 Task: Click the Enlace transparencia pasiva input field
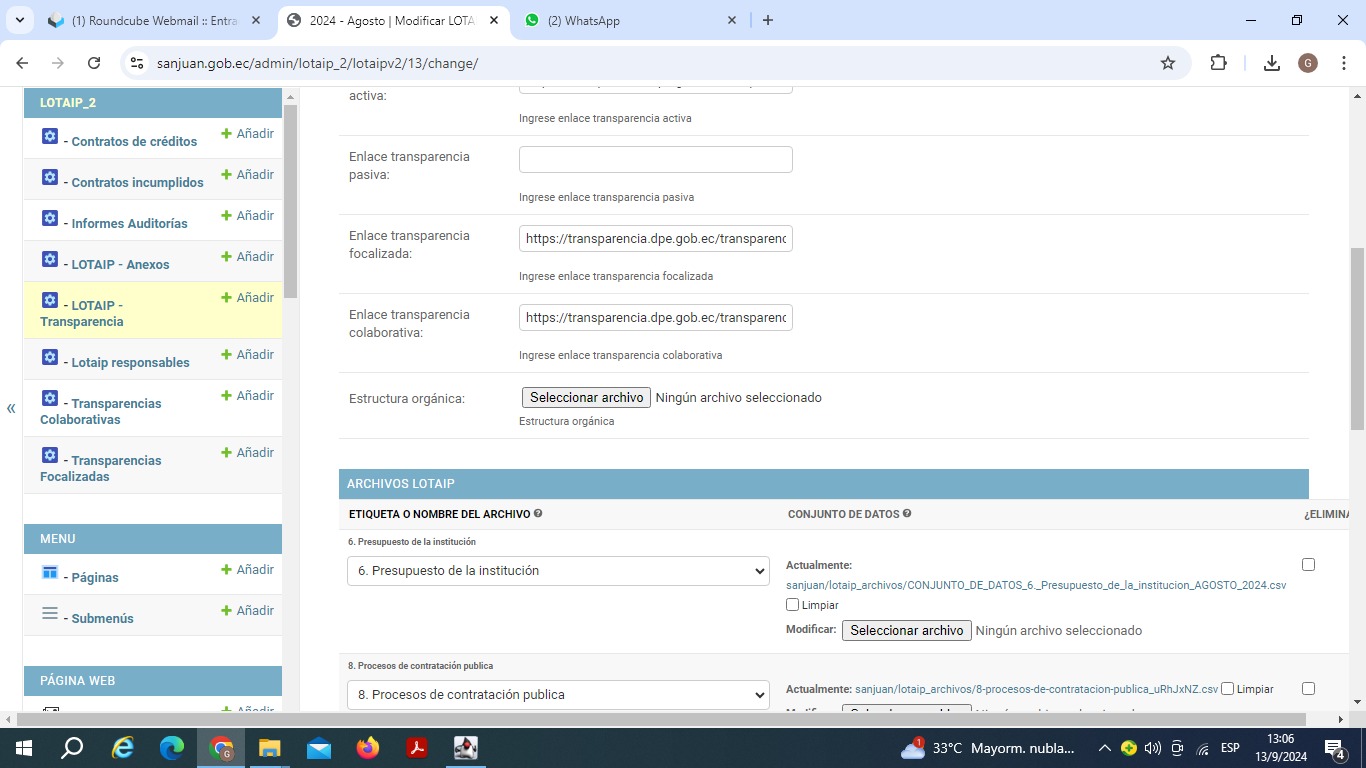click(x=655, y=160)
